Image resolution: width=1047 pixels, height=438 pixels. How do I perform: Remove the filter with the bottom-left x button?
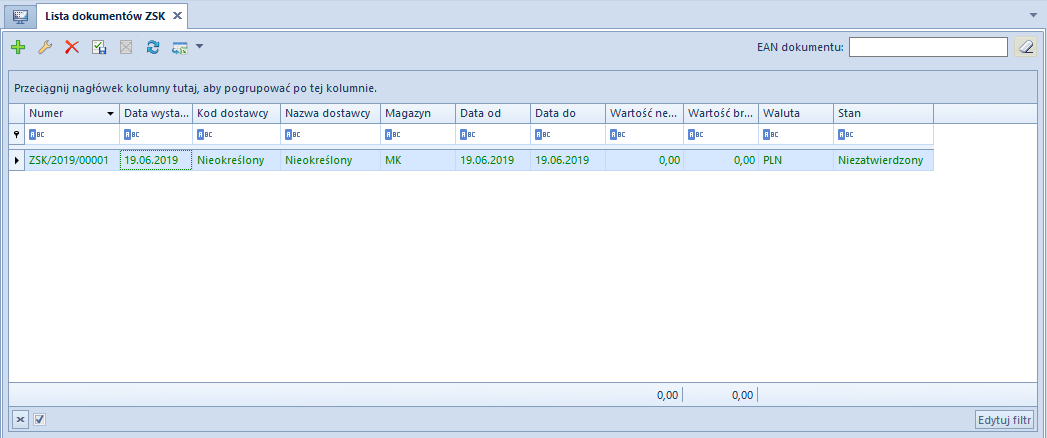(x=20, y=420)
